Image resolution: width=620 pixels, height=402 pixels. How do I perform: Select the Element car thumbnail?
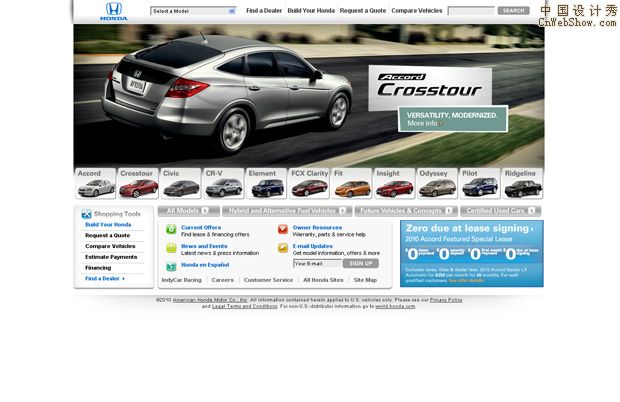pos(266,183)
